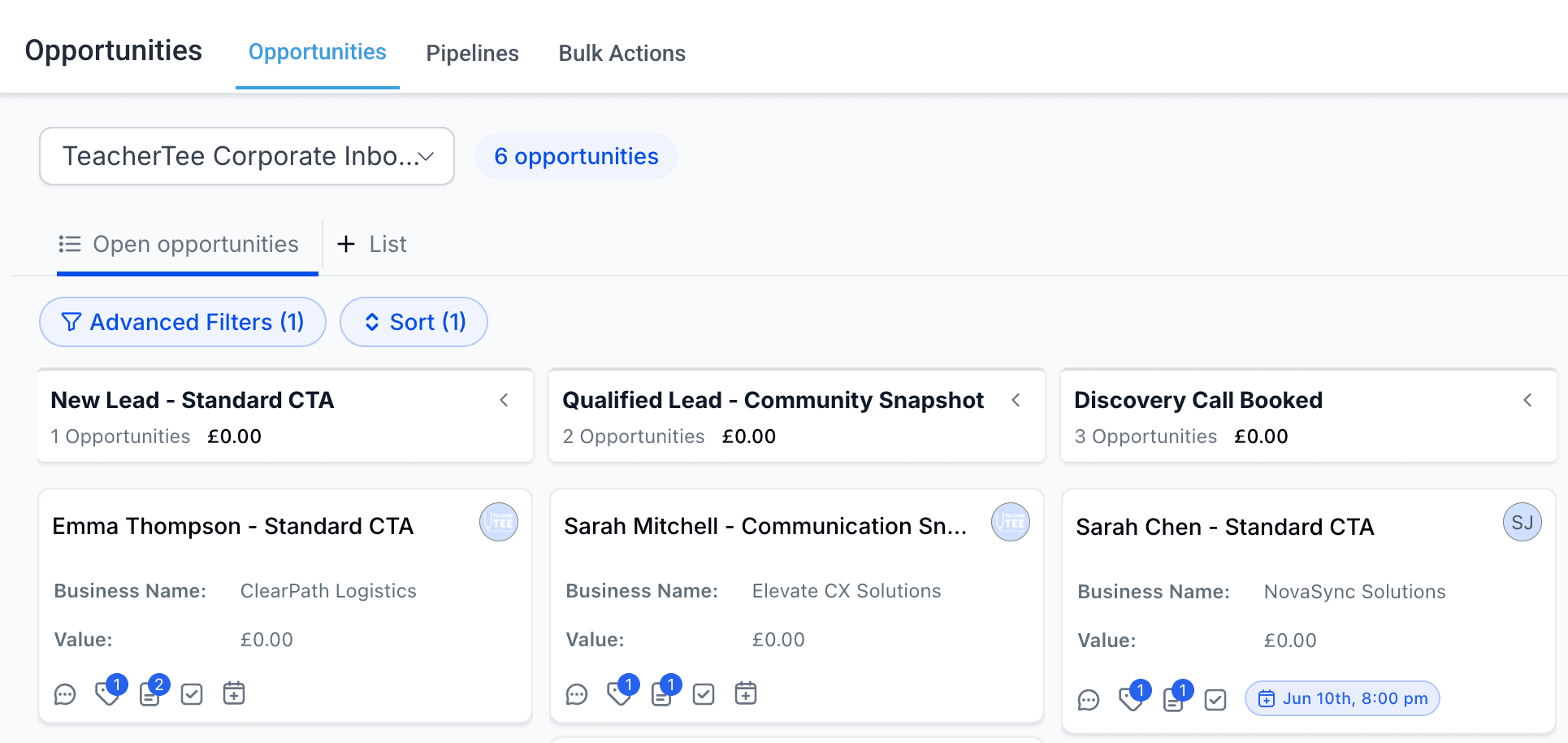Switch to Opportunities tab
Screen dimensions: 1568x743
click(x=318, y=52)
